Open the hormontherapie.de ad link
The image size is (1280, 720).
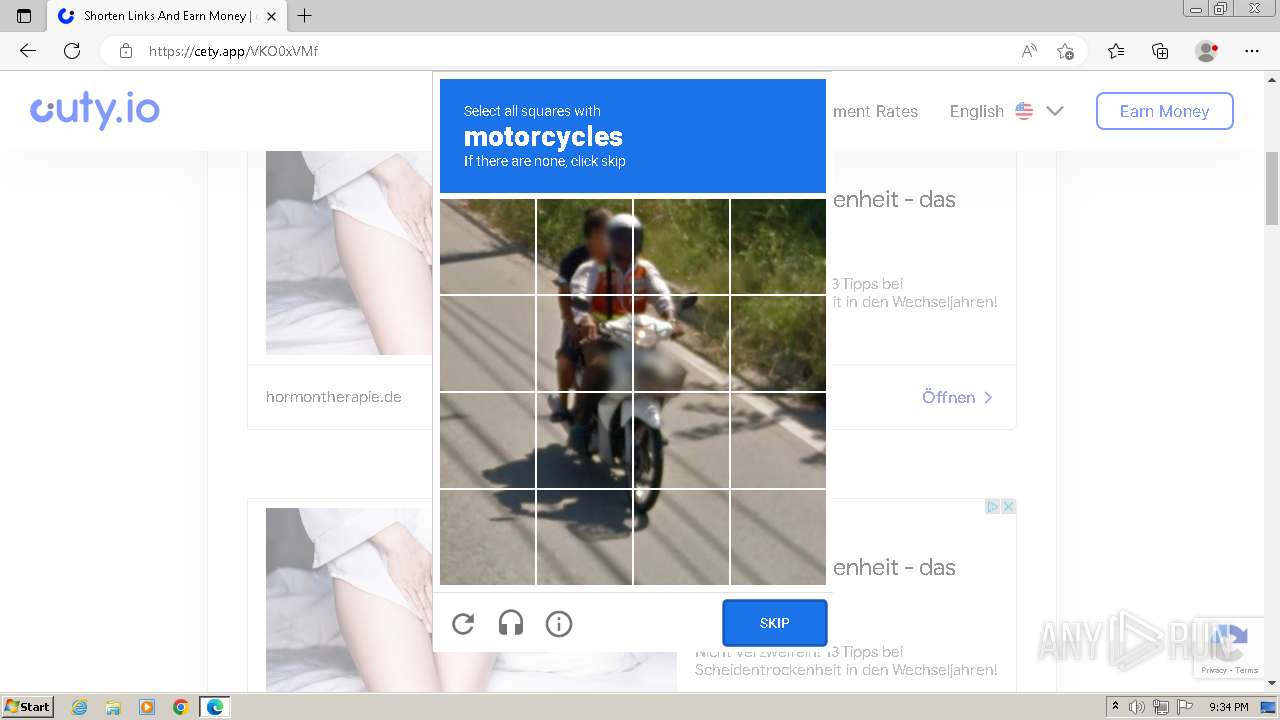click(334, 397)
